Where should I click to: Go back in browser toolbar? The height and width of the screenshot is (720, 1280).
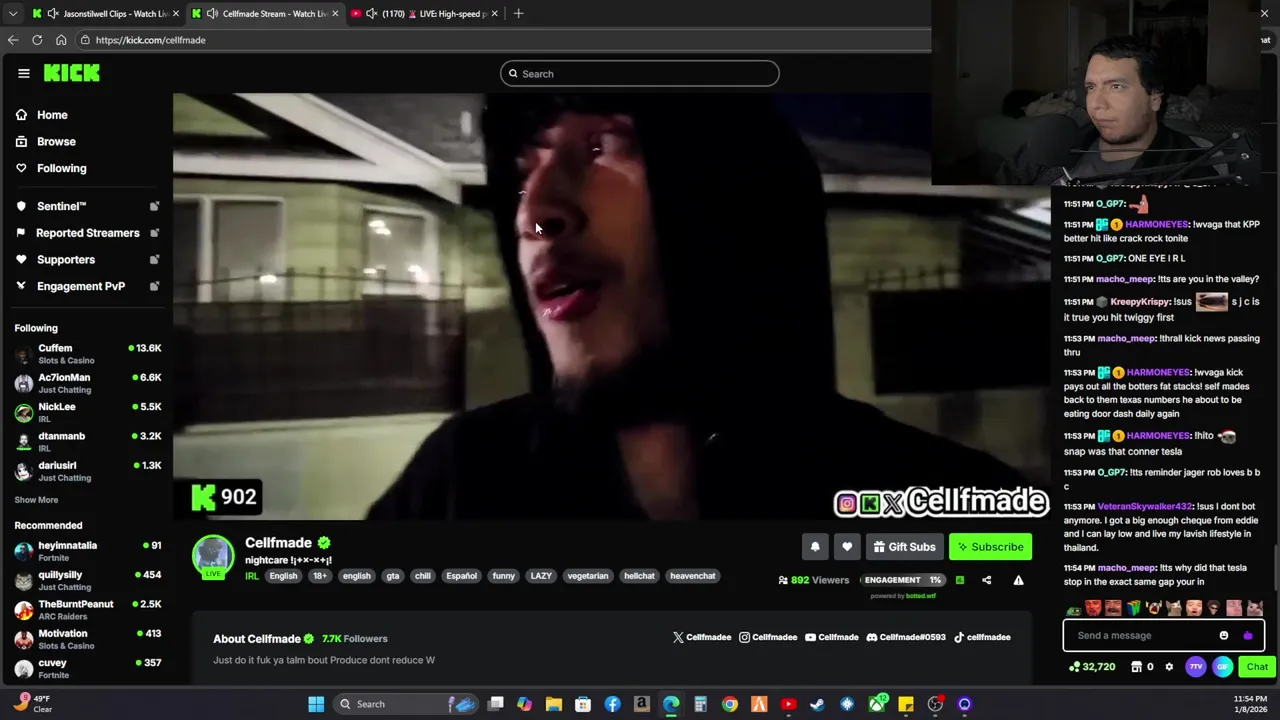[x=13, y=40]
